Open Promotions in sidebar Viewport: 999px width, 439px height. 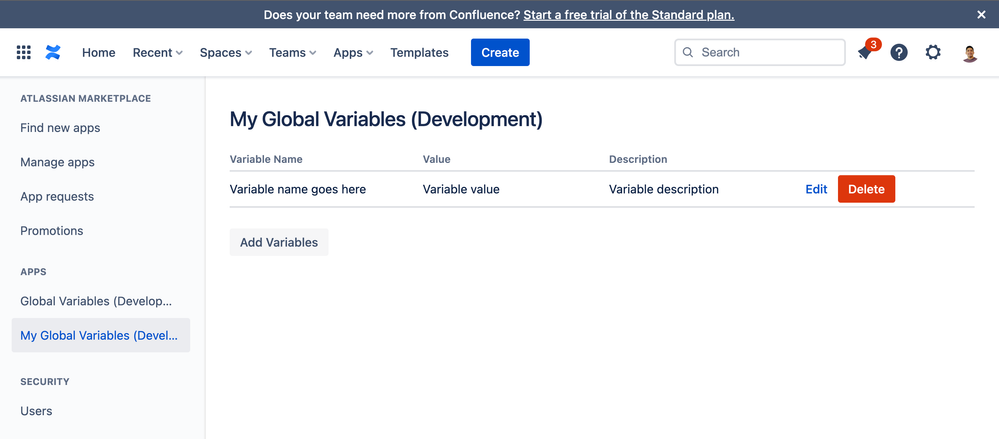coord(52,231)
